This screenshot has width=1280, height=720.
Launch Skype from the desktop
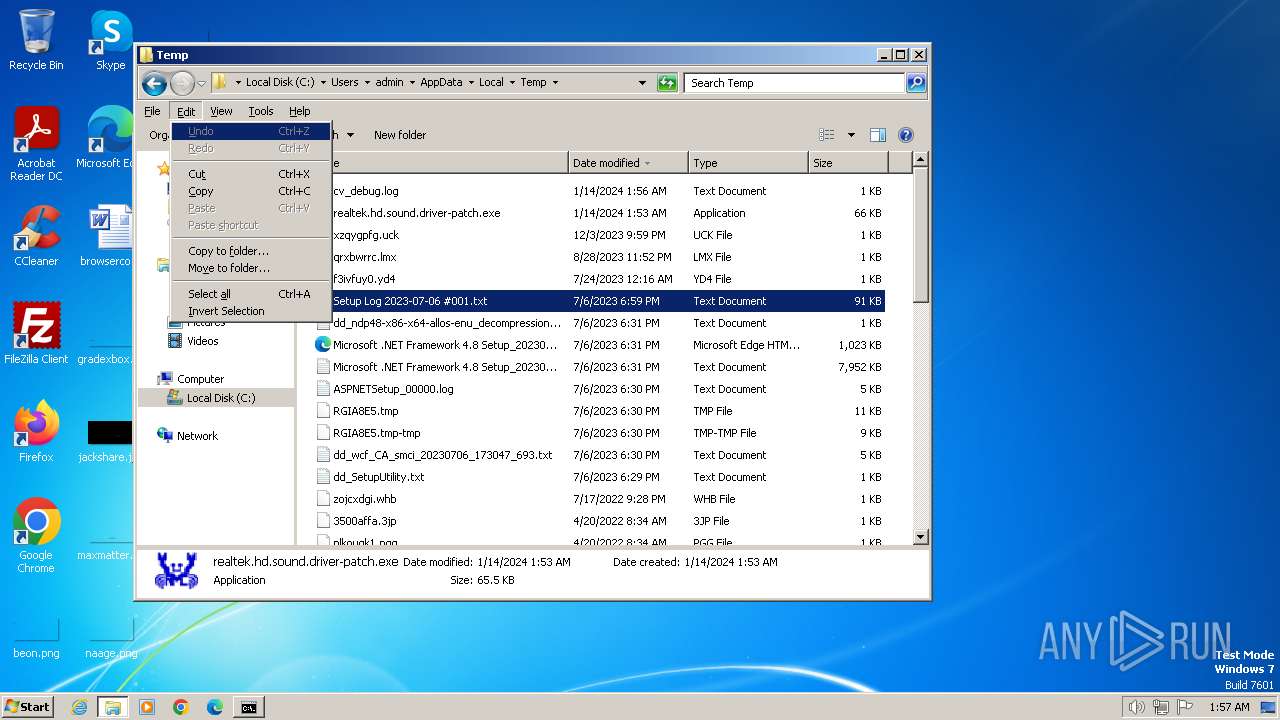click(110, 40)
